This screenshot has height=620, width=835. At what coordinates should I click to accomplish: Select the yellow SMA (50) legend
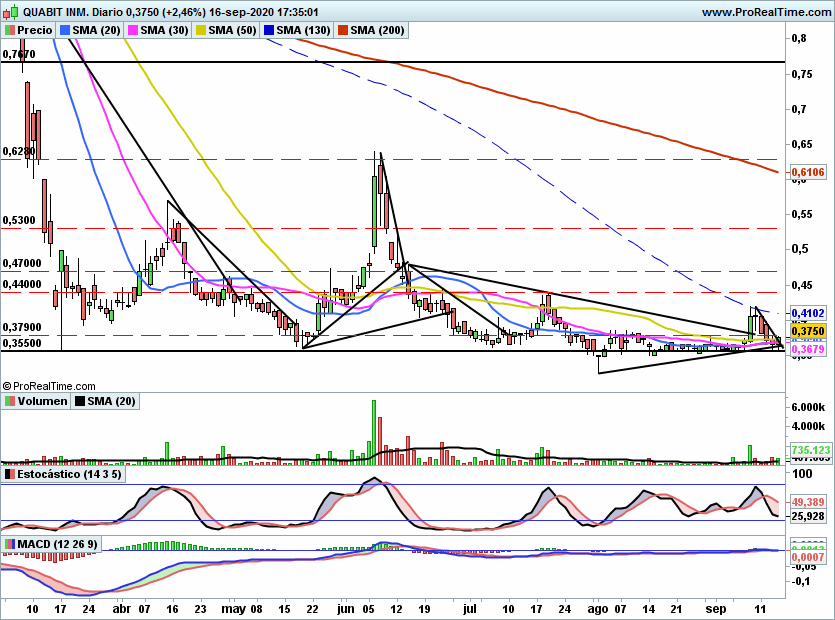[226, 30]
